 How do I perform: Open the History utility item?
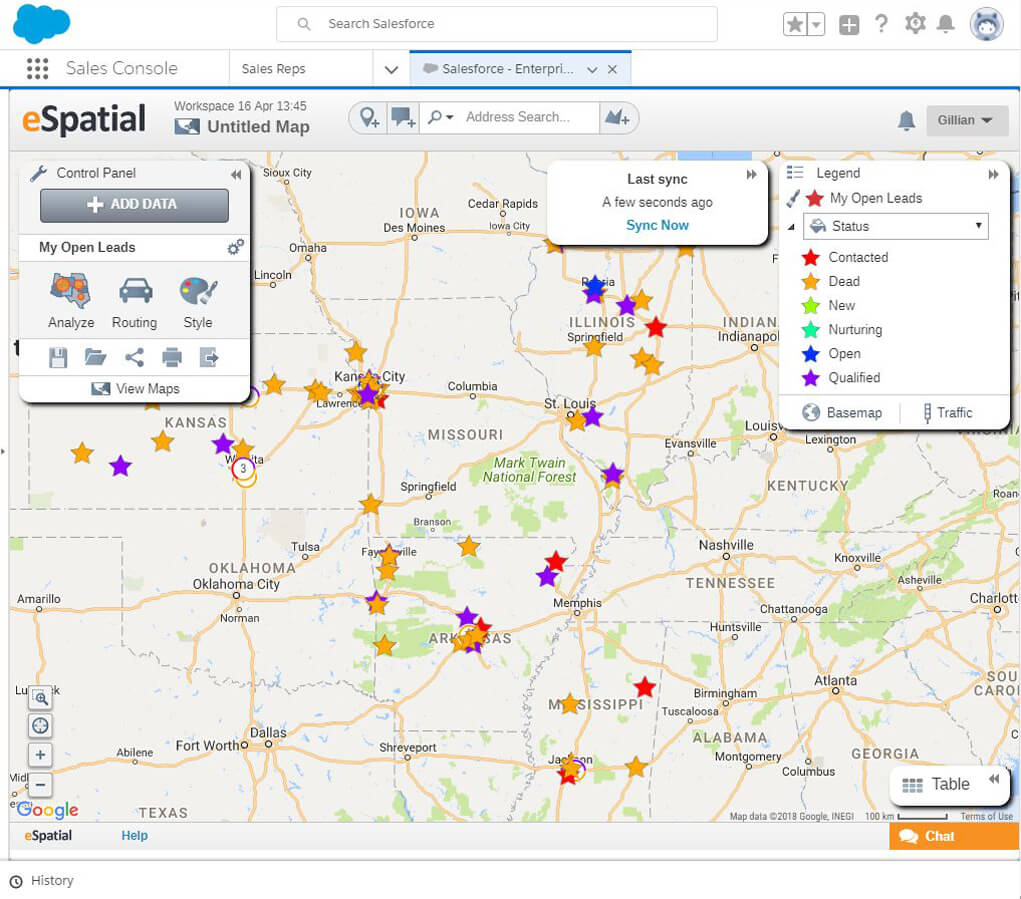pyautogui.click(x=42, y=881)
